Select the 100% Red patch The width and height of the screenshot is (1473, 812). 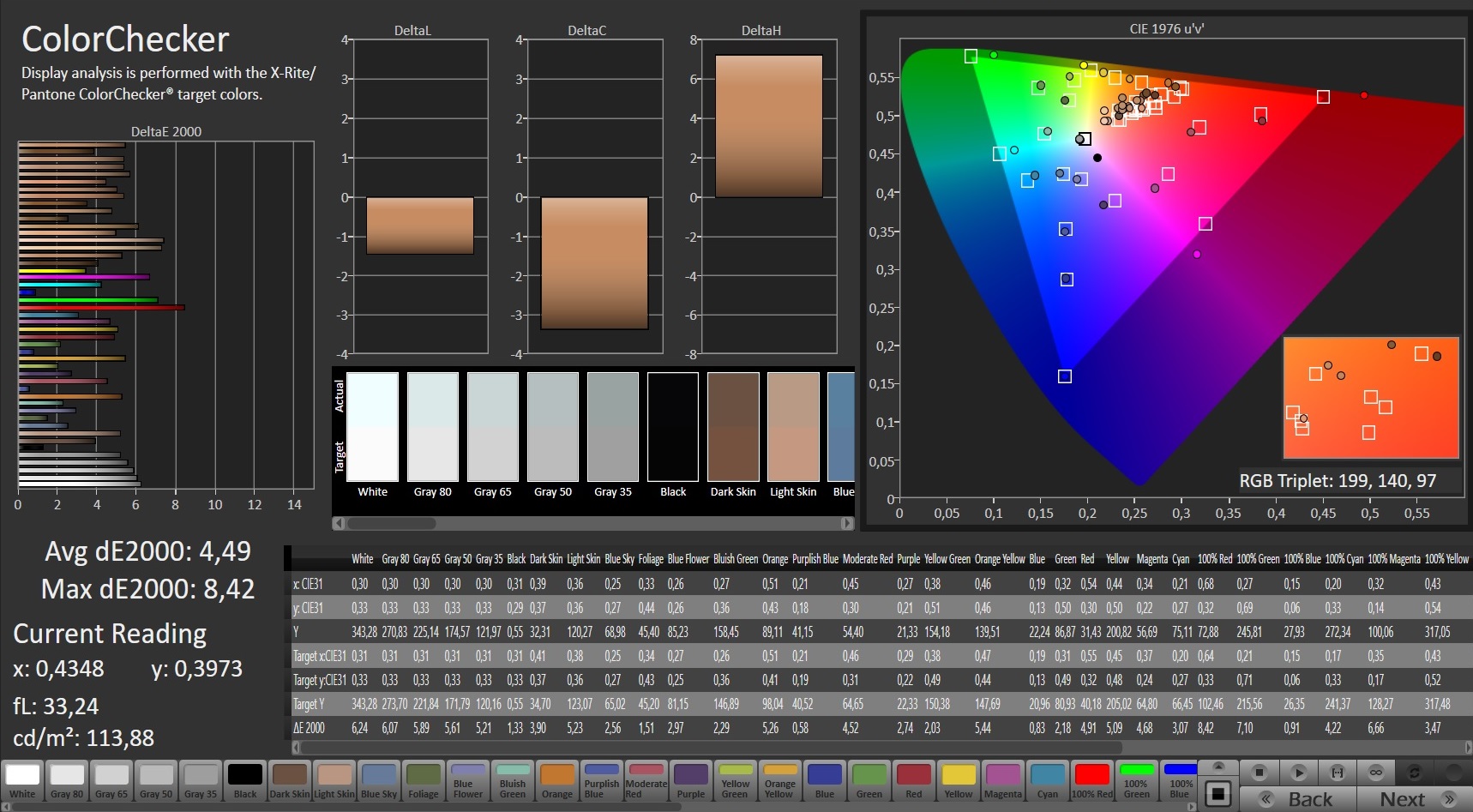[1092, 780]
